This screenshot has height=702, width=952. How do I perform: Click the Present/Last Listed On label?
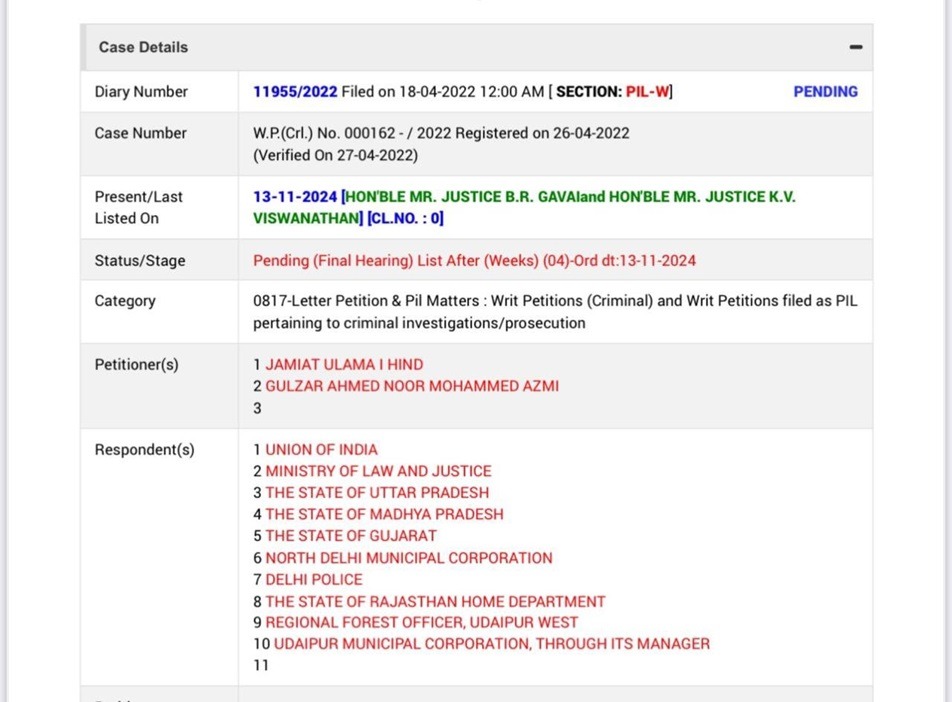[138, 208]
